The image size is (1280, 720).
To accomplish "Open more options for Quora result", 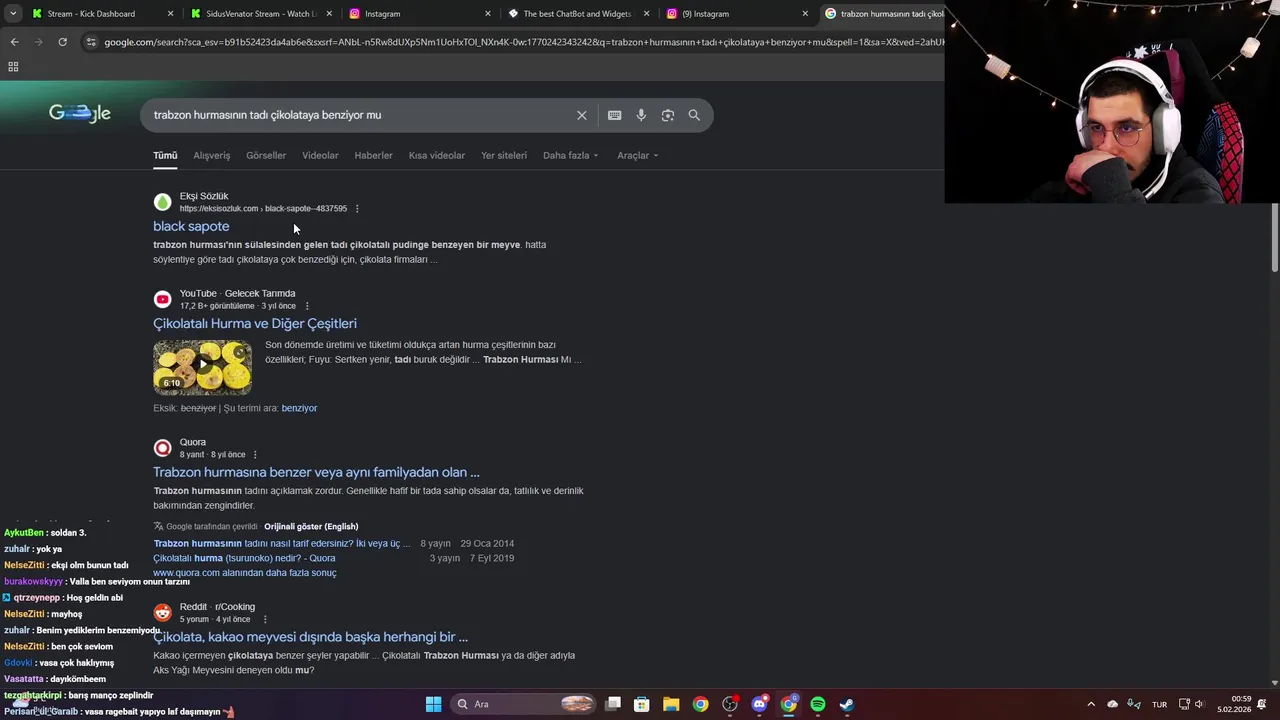I will pos(255,455).
